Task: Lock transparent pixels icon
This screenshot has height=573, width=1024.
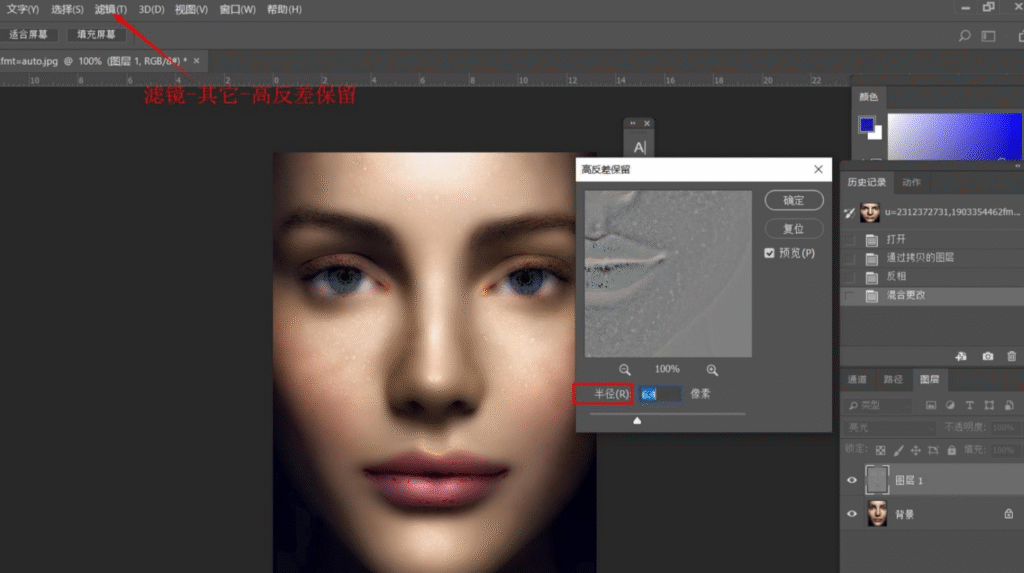Action: coord(880,450)
